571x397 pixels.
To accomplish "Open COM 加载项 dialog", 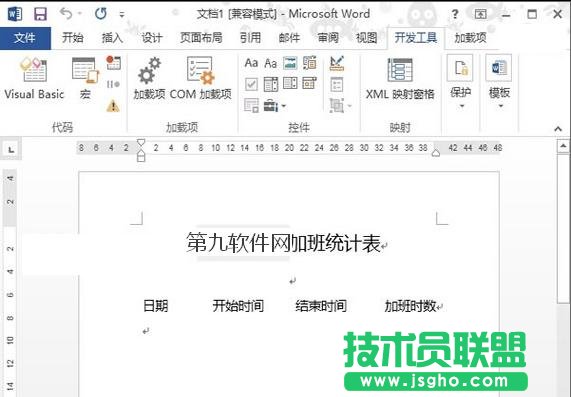I will [200, 79].
